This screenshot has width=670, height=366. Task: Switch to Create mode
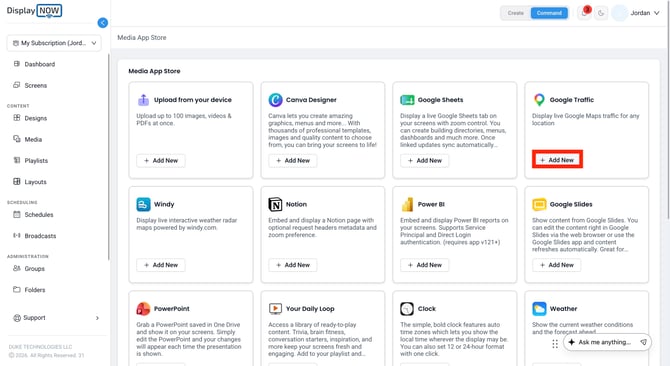(x=516, y=13)
